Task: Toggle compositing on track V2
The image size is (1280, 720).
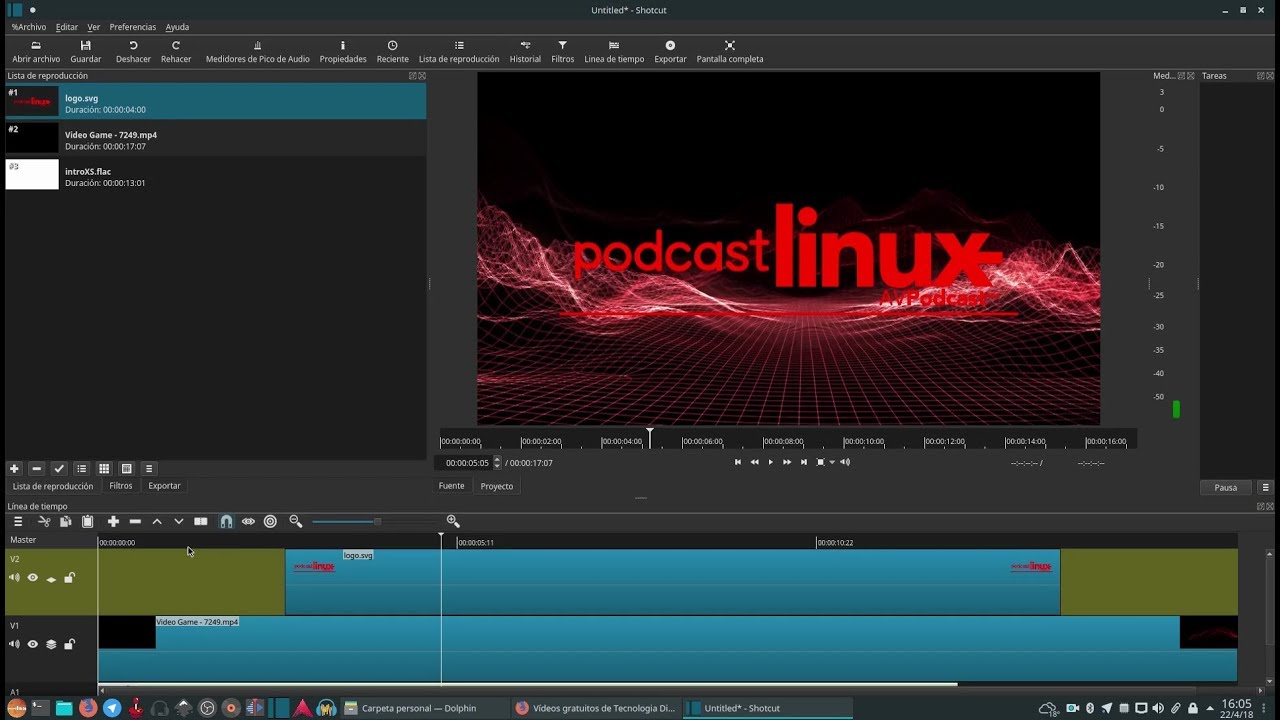Action: coord(51,578)
